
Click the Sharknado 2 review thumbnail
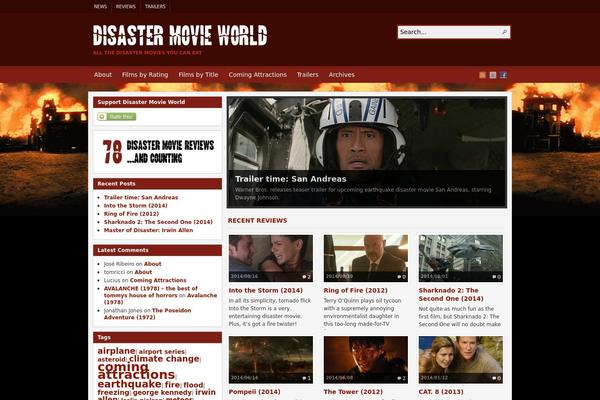point(460,258)
